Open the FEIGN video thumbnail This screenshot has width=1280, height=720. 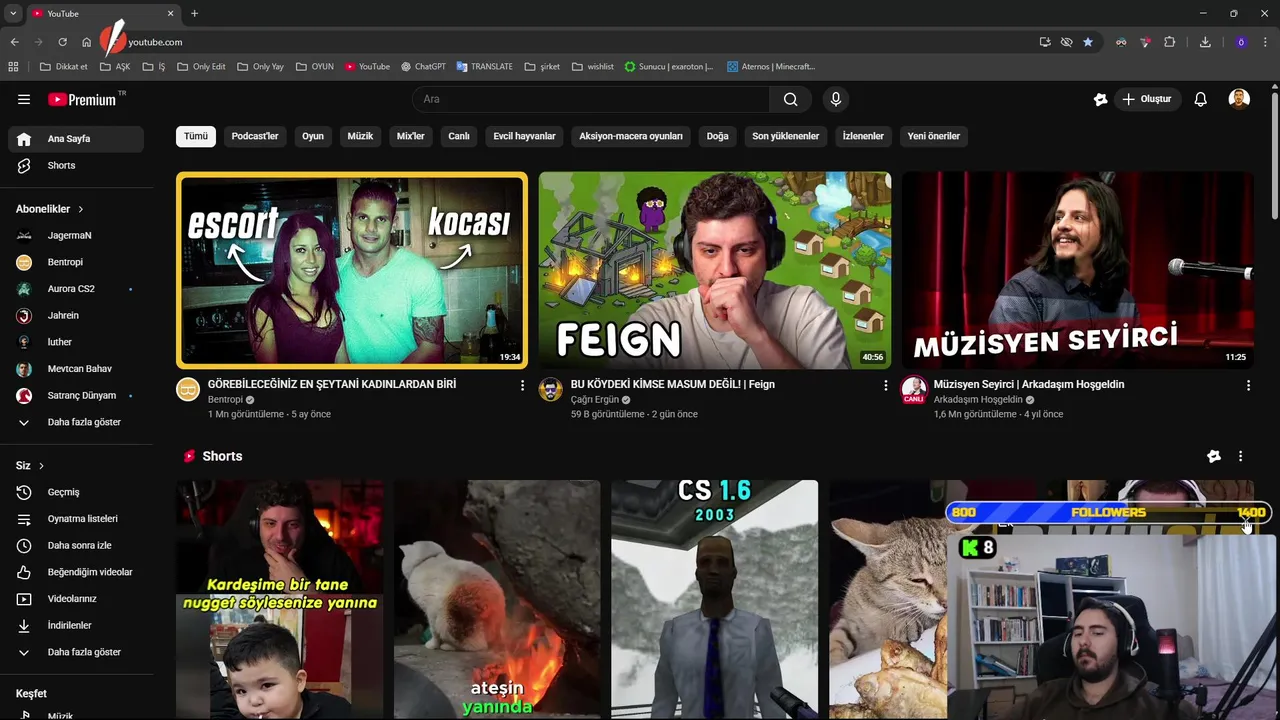pos(715,270)
